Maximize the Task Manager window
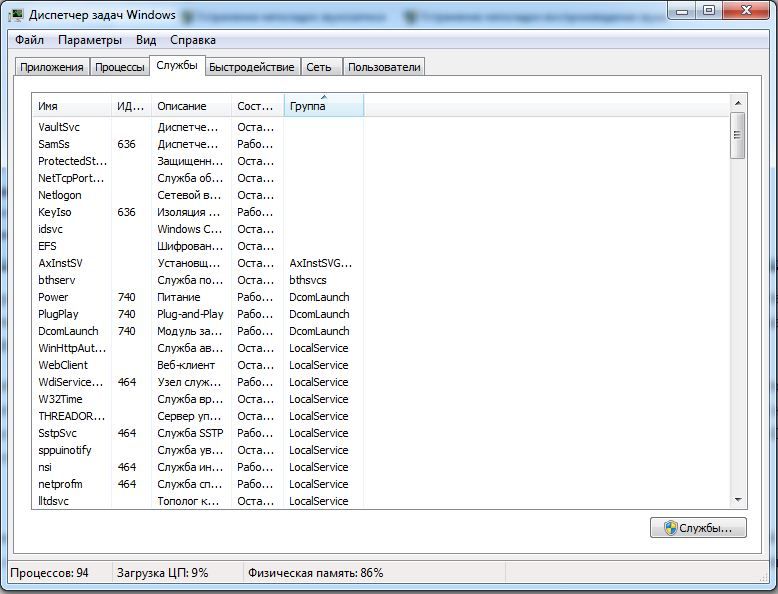 click(x=710, y=10)
